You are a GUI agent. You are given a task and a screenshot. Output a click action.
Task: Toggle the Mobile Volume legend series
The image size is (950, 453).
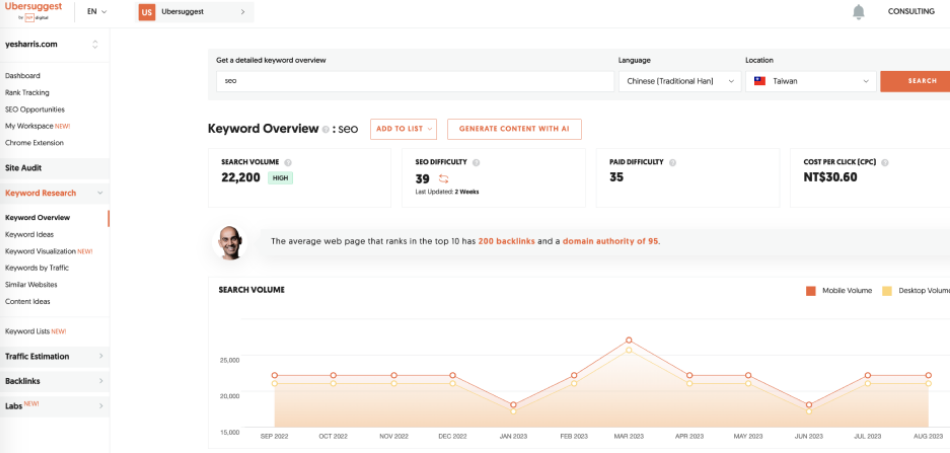click(x=811, y=291)
